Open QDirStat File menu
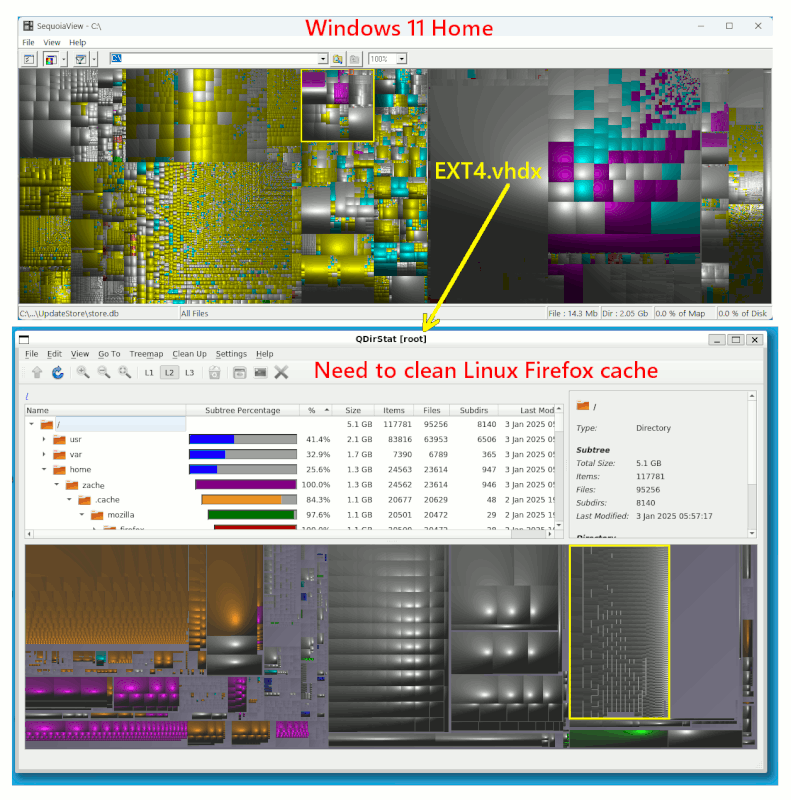 coord(32,354)
